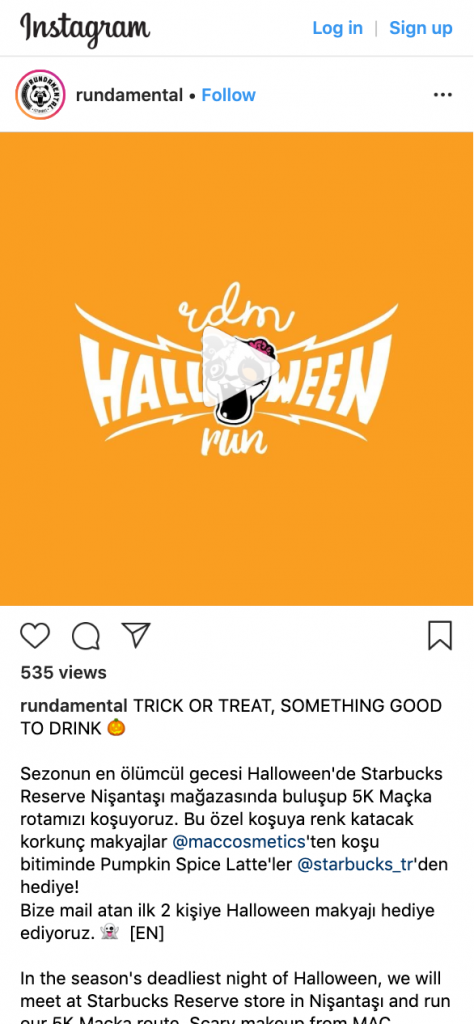
Task: Click the pumpkin emoji in caption
Action: pos(116,729)
